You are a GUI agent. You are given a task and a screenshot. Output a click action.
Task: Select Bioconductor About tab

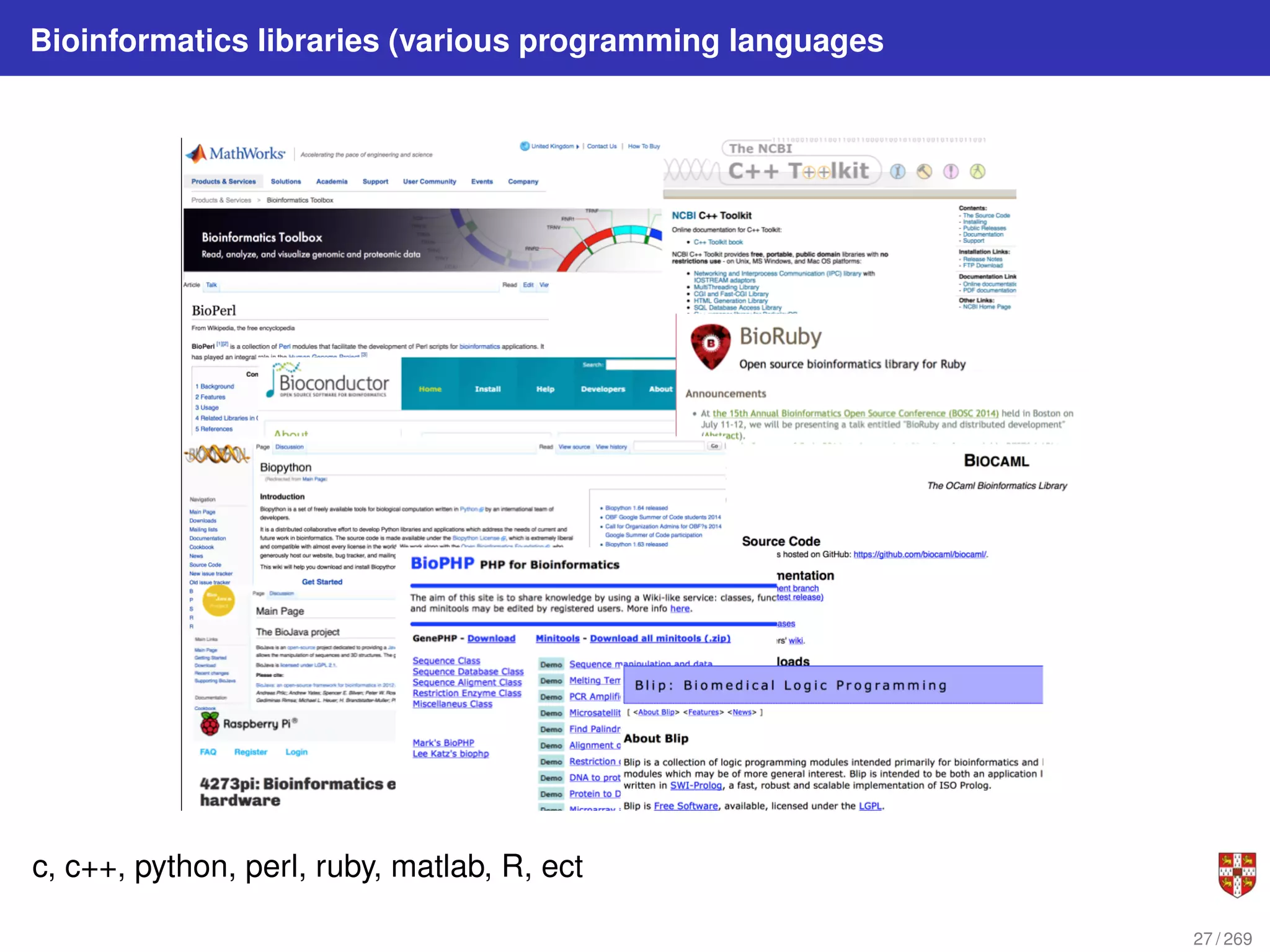coord(660,389)
